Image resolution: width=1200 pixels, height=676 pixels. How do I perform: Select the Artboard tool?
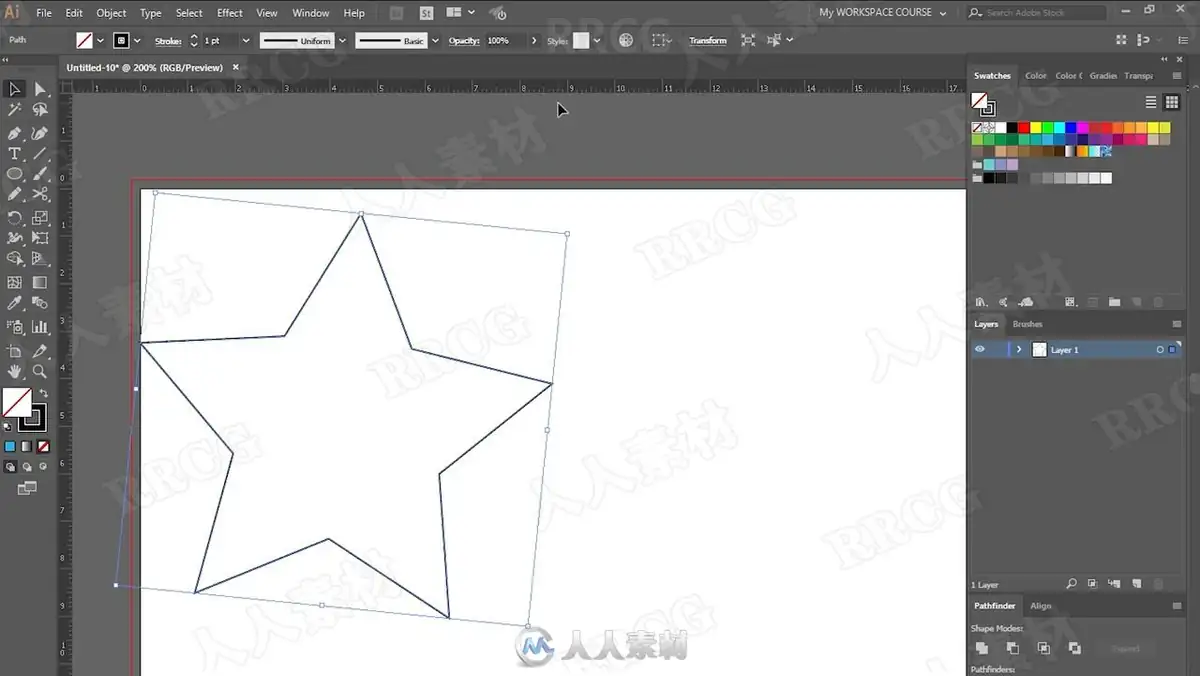(15, 351)
